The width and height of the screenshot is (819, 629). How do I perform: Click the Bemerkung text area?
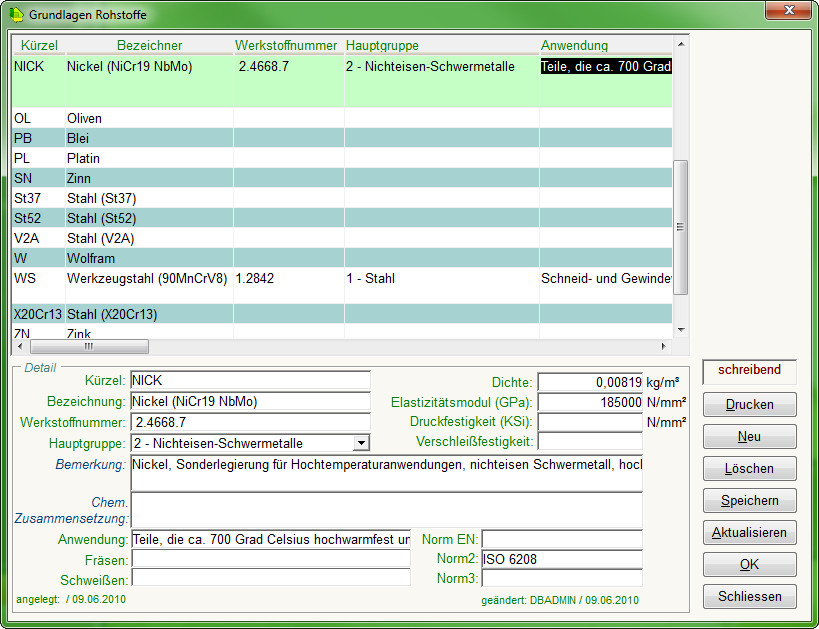pos(387,473)
